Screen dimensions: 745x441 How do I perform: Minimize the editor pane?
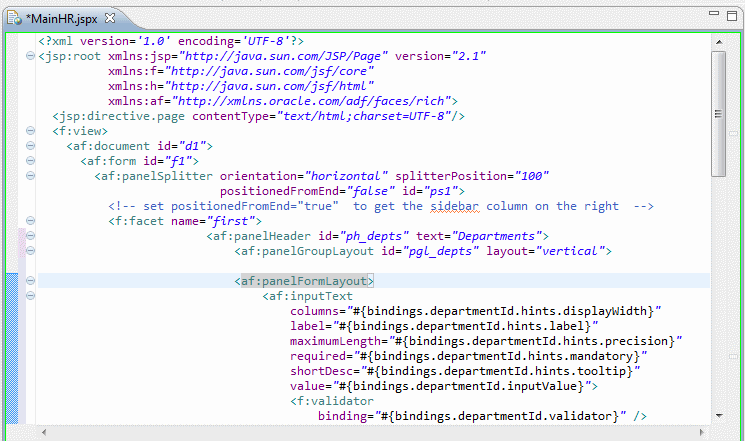[x=714, y=14]
